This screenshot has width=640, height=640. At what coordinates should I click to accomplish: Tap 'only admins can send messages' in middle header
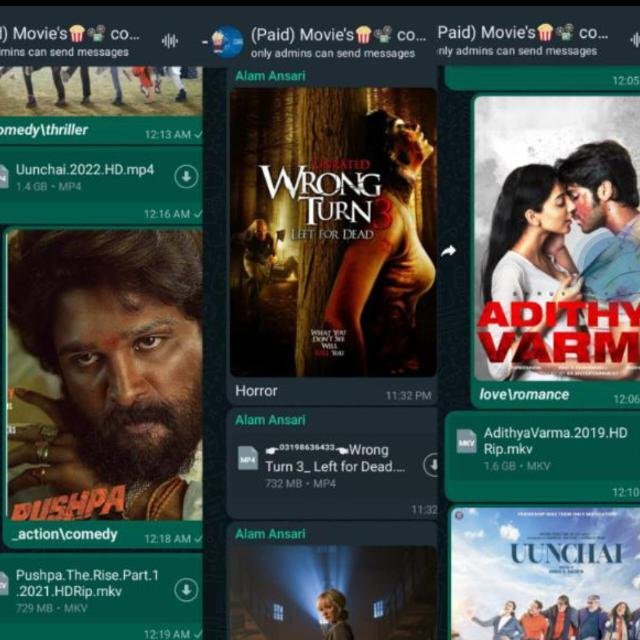tap(333, 53)
